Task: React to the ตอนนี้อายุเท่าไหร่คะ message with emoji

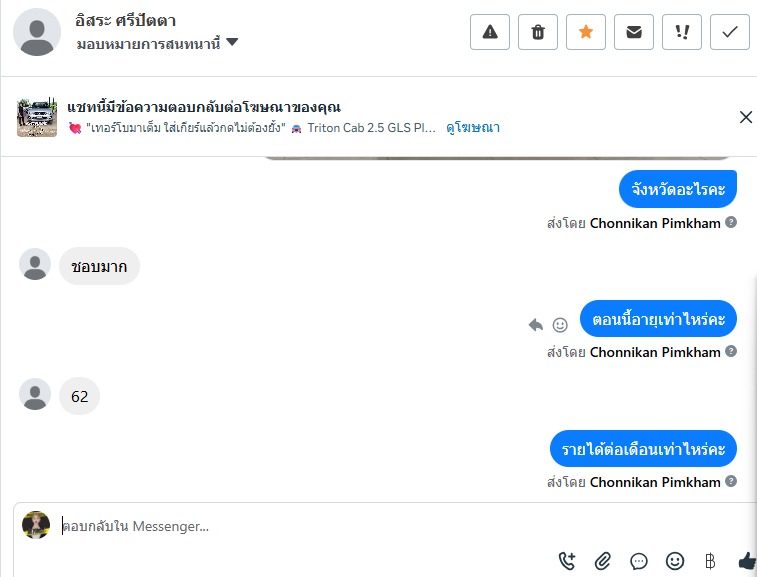Action: [560, 325]
